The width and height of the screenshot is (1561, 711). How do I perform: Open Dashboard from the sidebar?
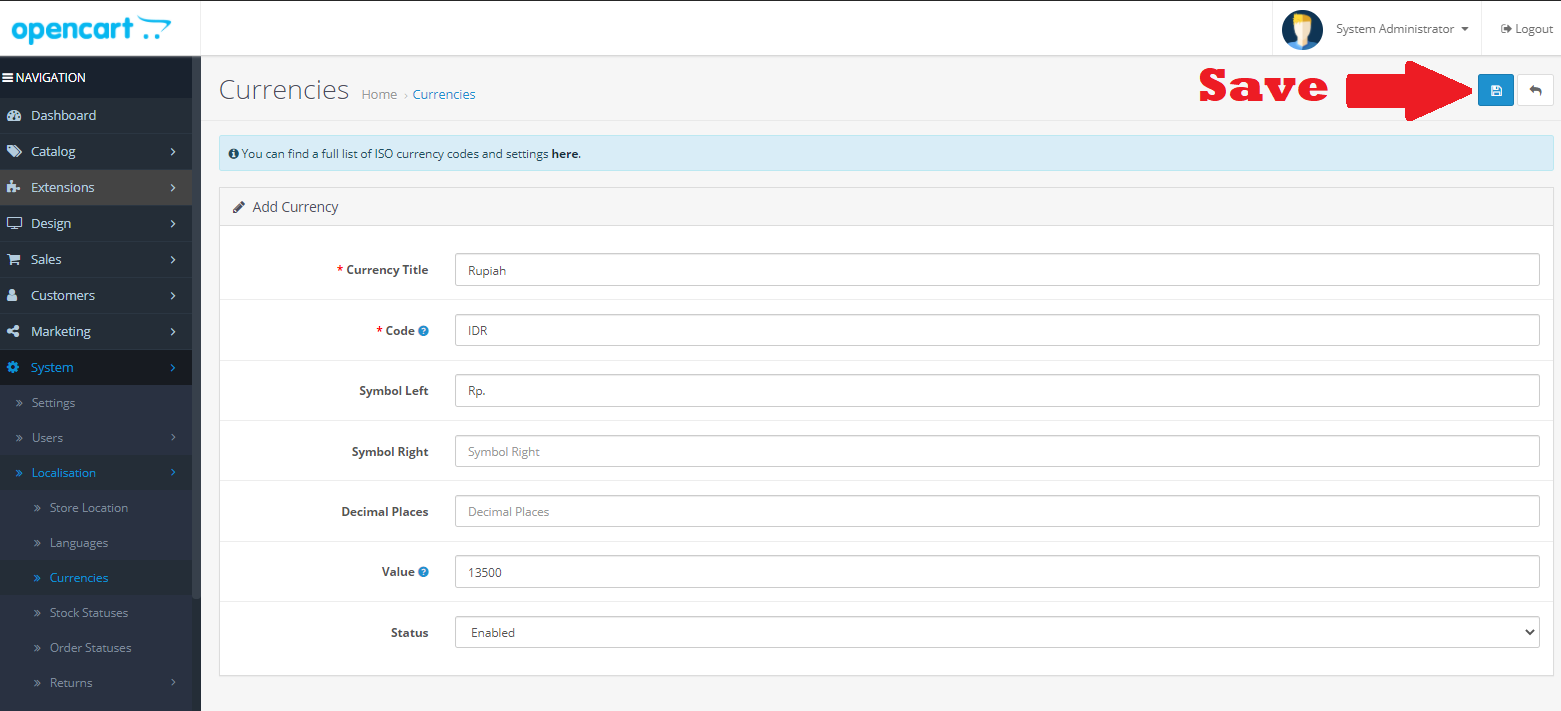click(63, 115)
